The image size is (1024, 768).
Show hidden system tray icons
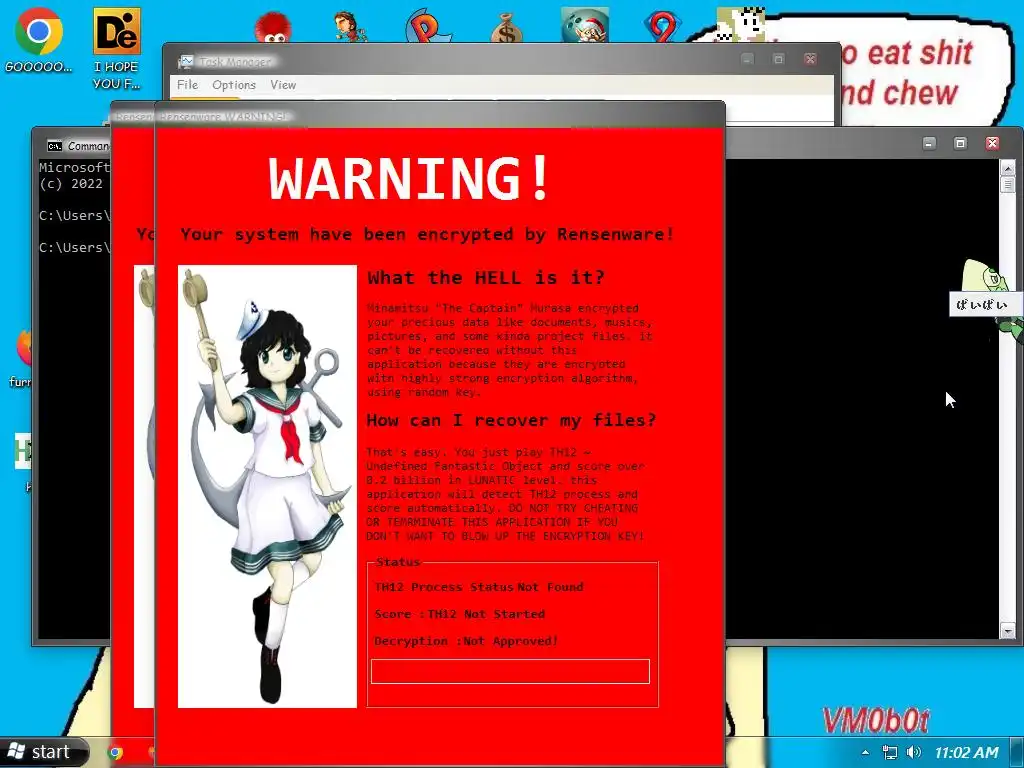coord(865,752)
